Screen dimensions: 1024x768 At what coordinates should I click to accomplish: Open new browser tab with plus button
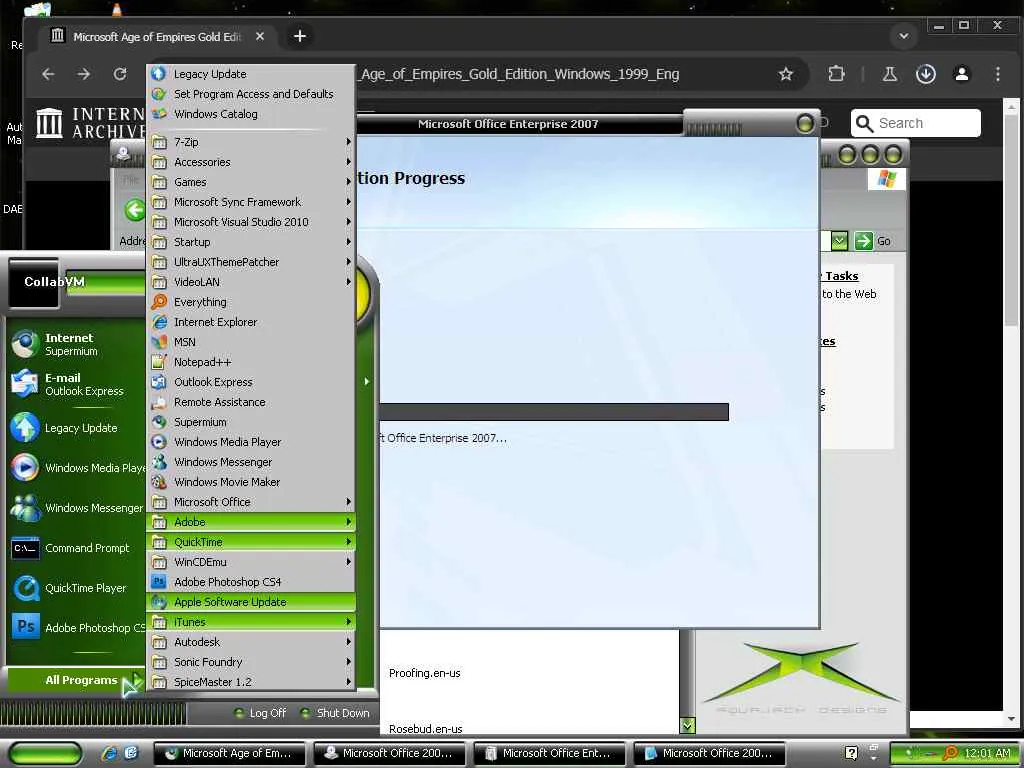[x=300, y=37]
